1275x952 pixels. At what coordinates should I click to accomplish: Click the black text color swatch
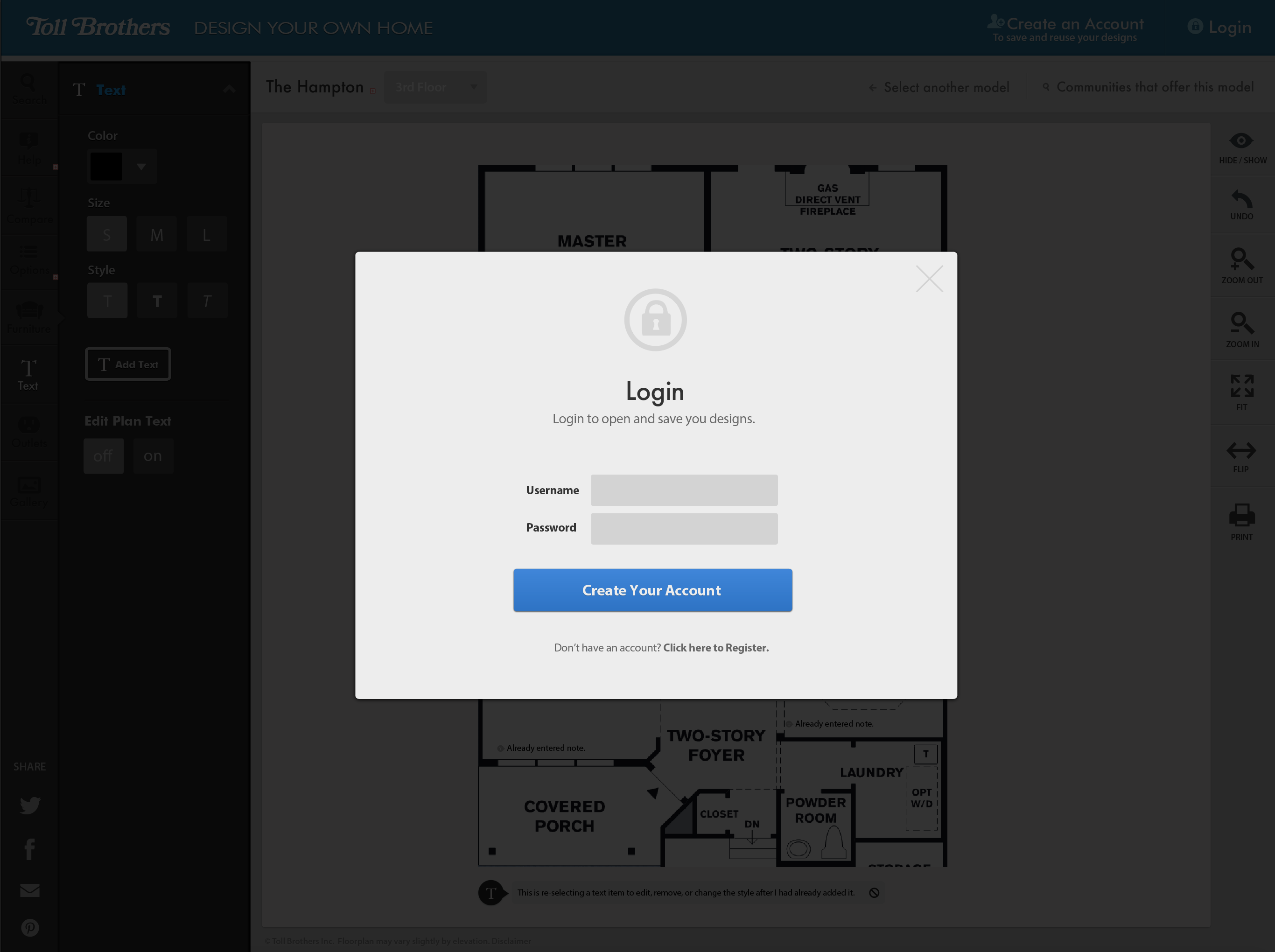click(106, 166)
